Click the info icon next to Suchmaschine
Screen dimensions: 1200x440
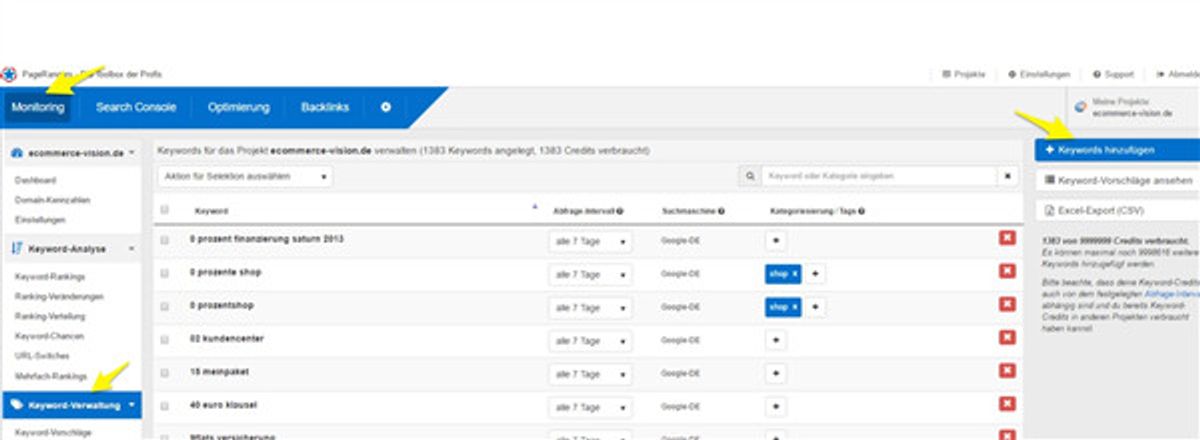click(721, 212)
